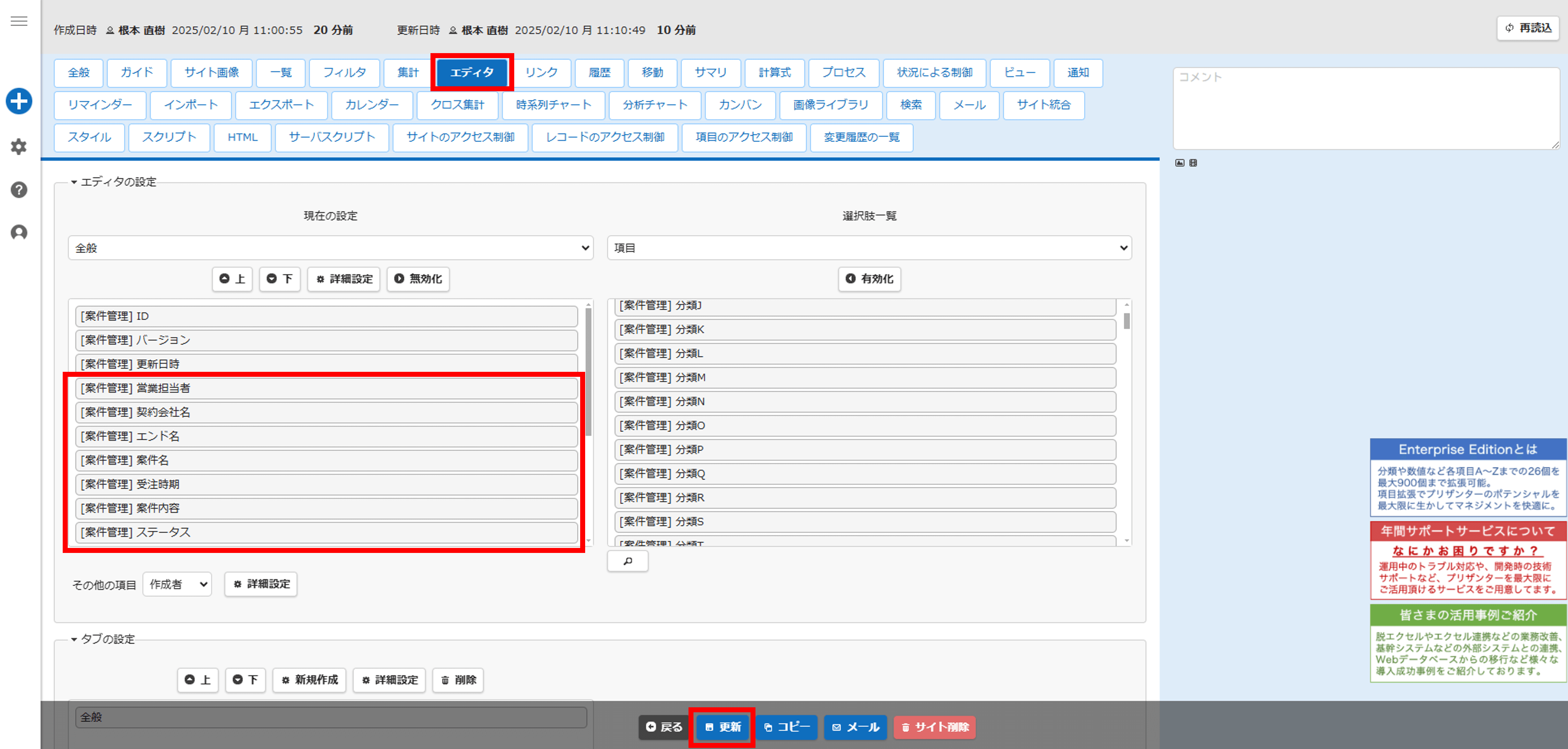This screenshot has width=1568, height=749.
Task: Open the 全般 current settings dropdown
Action: [330, 248]
